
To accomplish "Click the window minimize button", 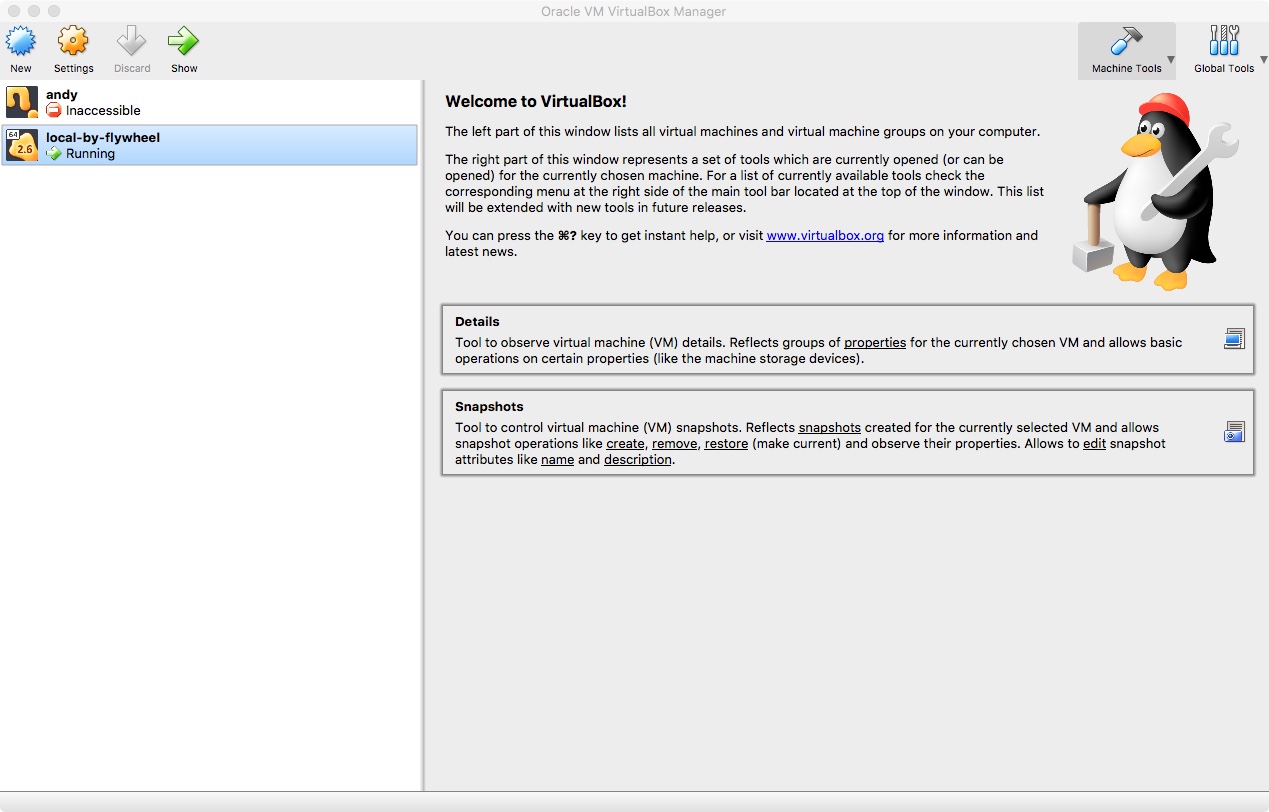I will (34, 11).
